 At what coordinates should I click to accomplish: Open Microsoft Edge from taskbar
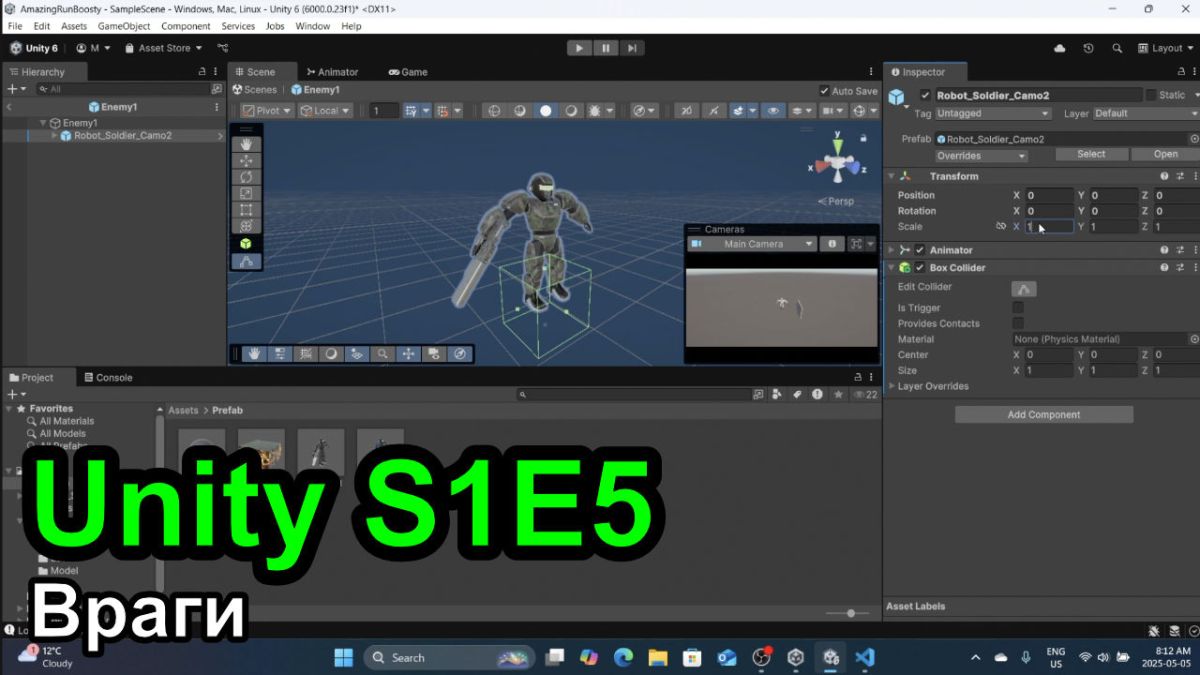pyautogui.click(x=623, y=657)
